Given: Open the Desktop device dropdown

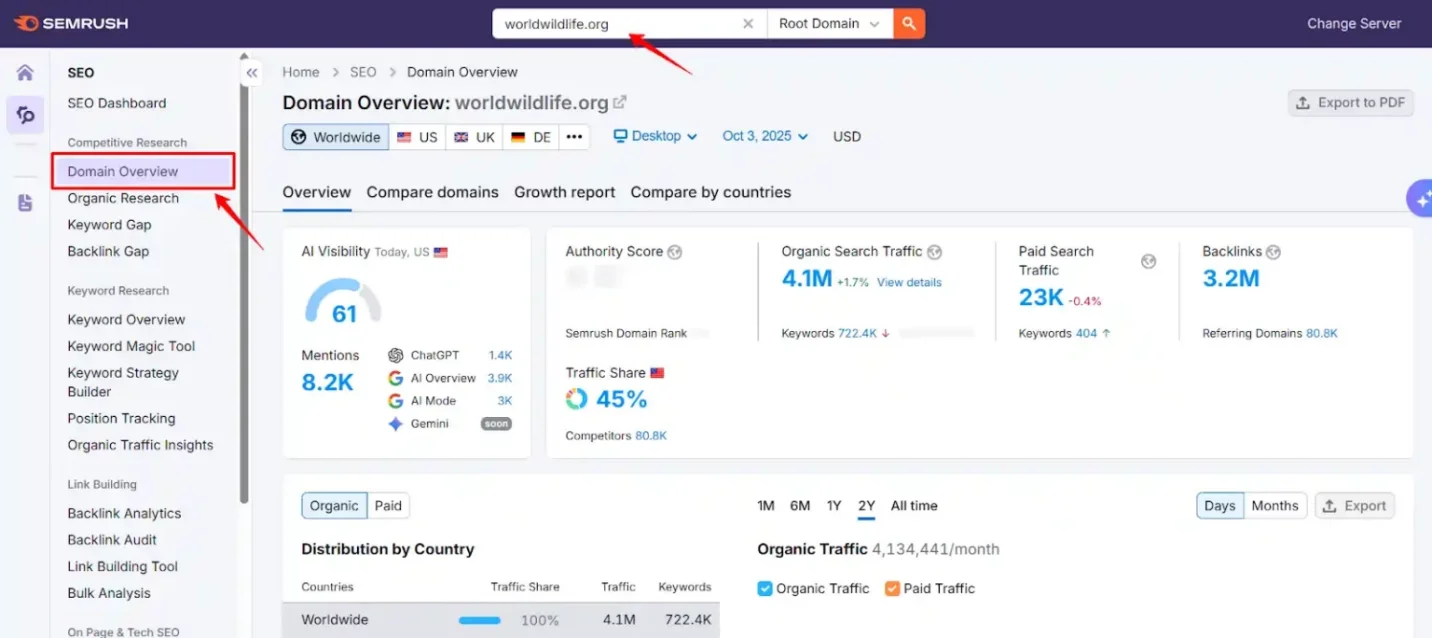Looking at the screenshot, I should tap(655, 136).
